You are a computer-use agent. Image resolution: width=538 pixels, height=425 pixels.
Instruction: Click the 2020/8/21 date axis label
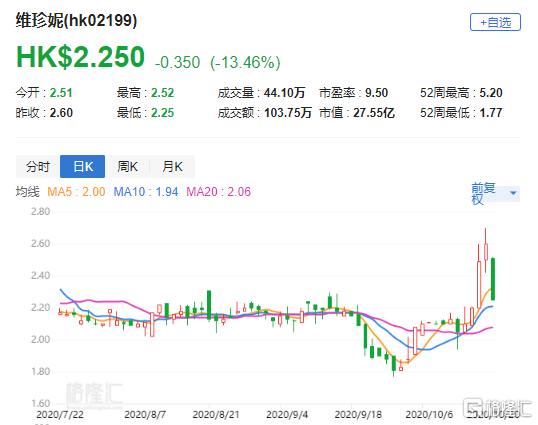216,415
